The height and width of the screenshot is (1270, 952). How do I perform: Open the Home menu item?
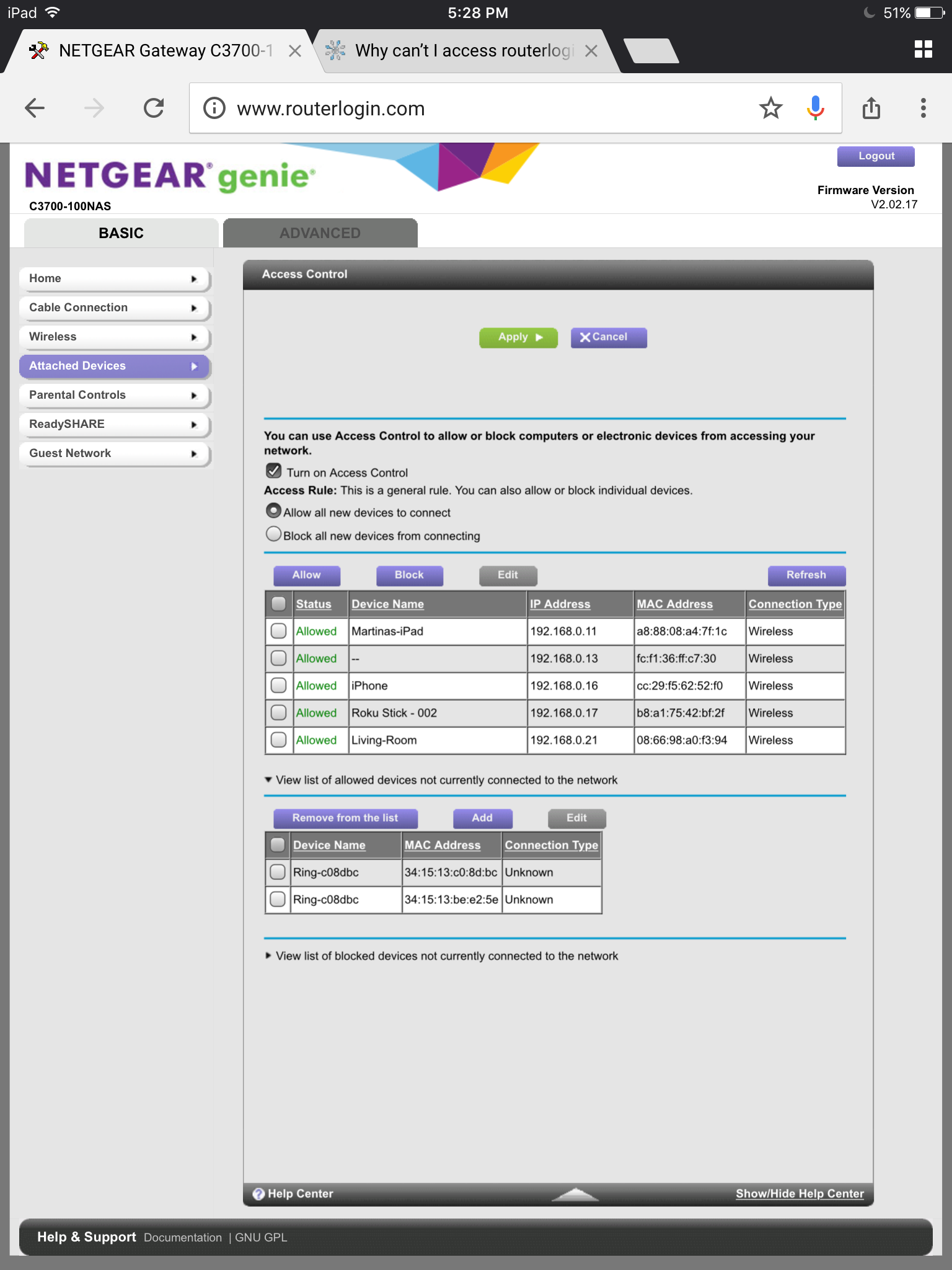[x=115, y=278]
